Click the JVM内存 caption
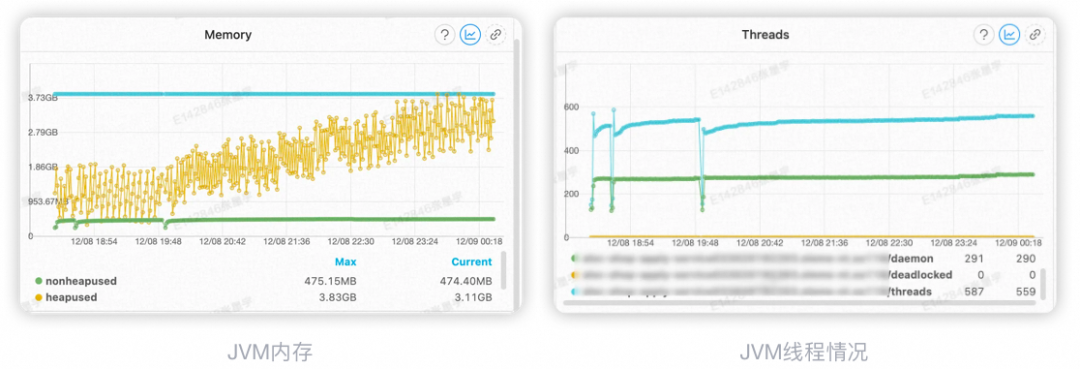 (270, 352)
